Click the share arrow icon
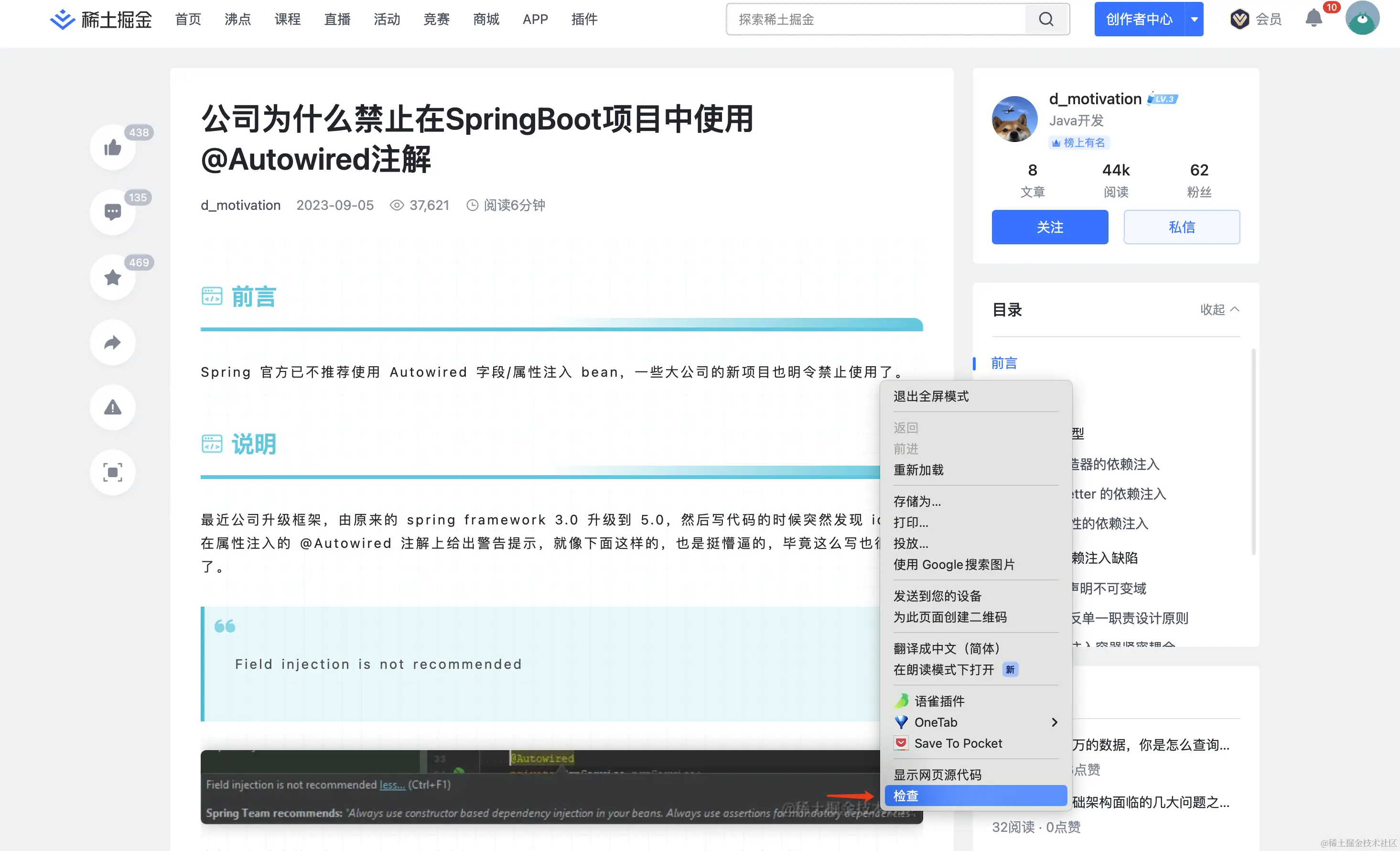Screen dimensions: 1400x851 click(x=112, y=342)
